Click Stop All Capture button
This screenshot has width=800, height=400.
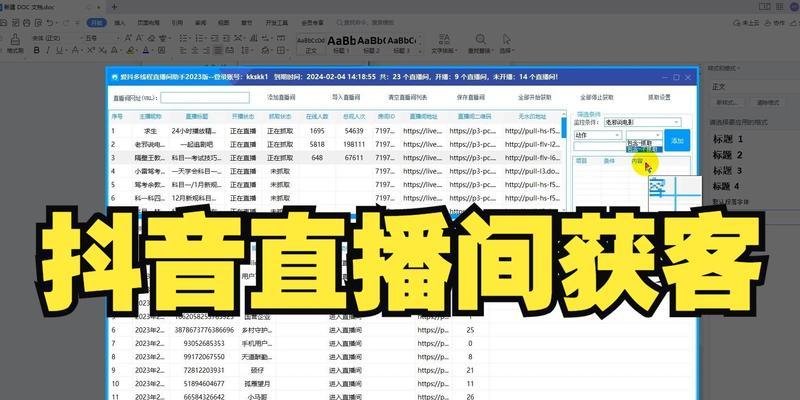click(x=597, y=97)
